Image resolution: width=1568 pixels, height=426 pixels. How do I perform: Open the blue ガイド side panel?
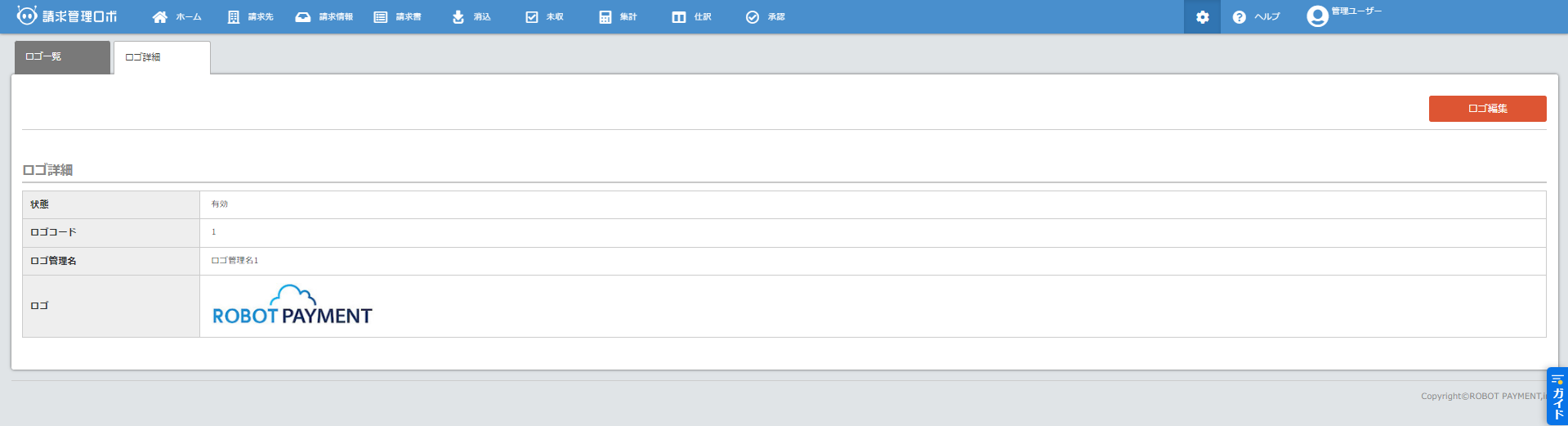pos(1557,397)
